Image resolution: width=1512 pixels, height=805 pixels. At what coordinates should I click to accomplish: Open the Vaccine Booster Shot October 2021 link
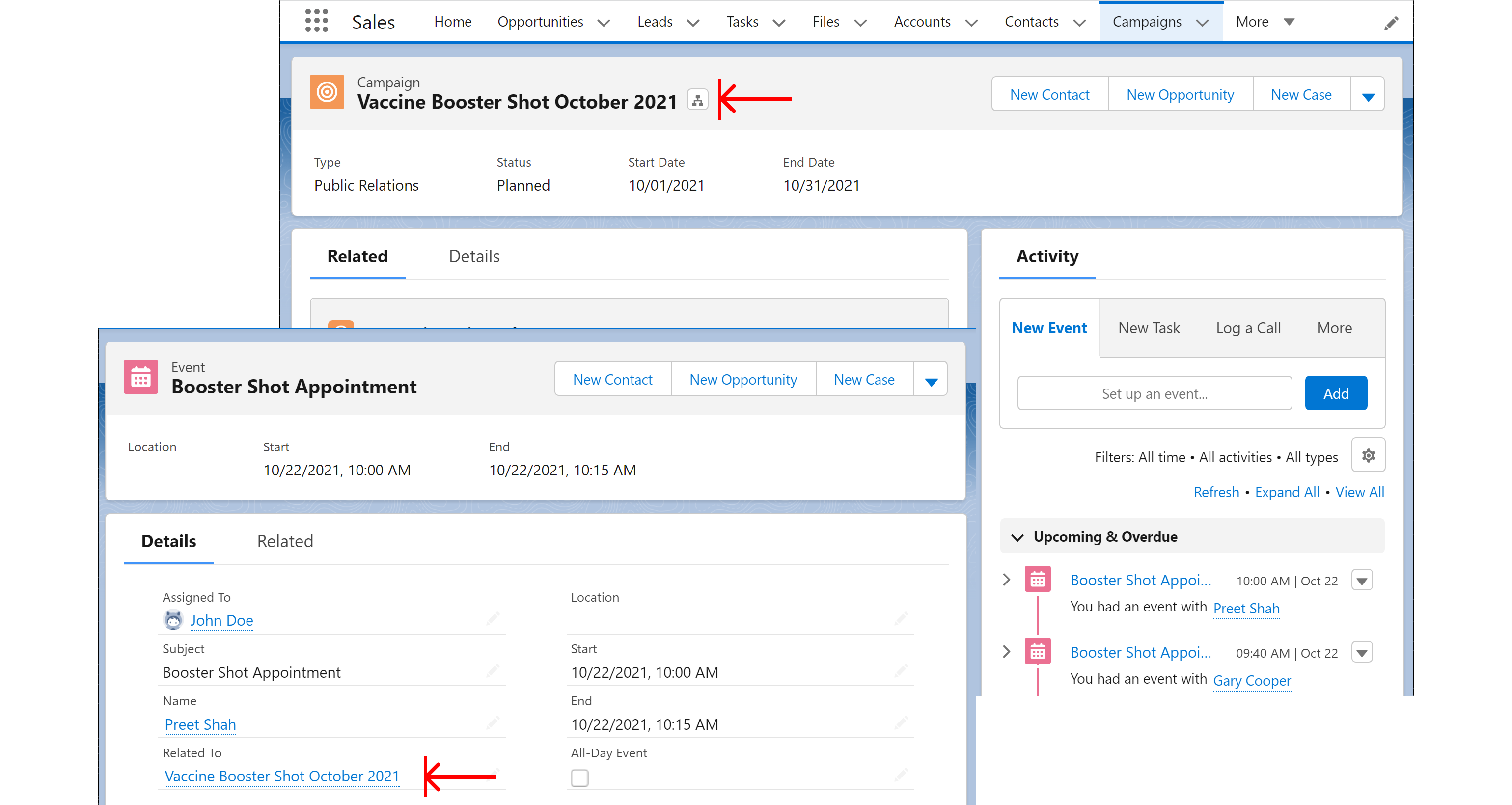click(x=282, y=776)
